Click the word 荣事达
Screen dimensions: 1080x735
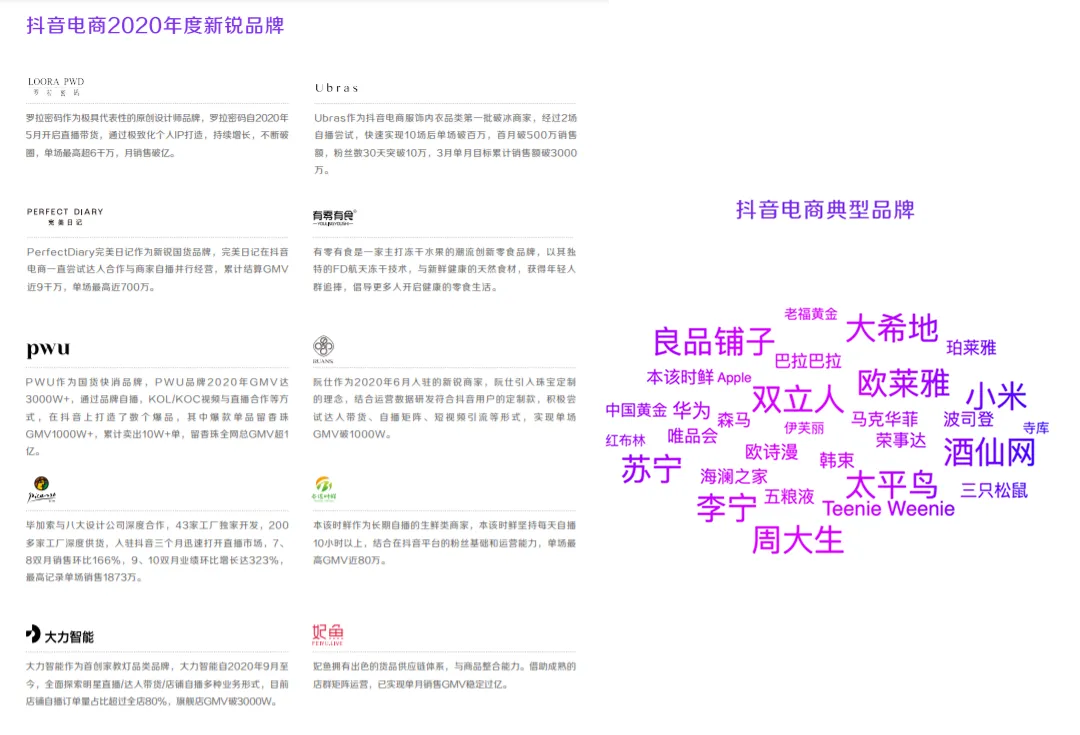pyautogui.click(x=901, y=441)
